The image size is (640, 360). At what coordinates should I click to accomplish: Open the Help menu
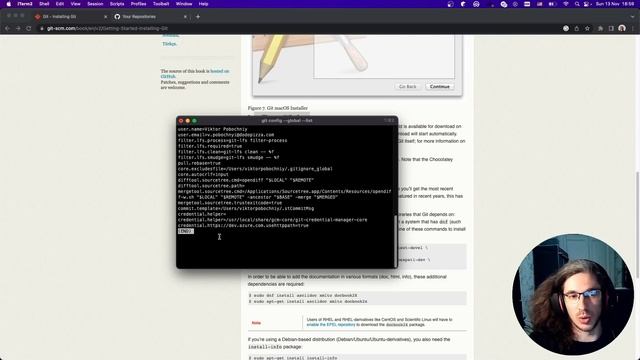coord(203,4)
